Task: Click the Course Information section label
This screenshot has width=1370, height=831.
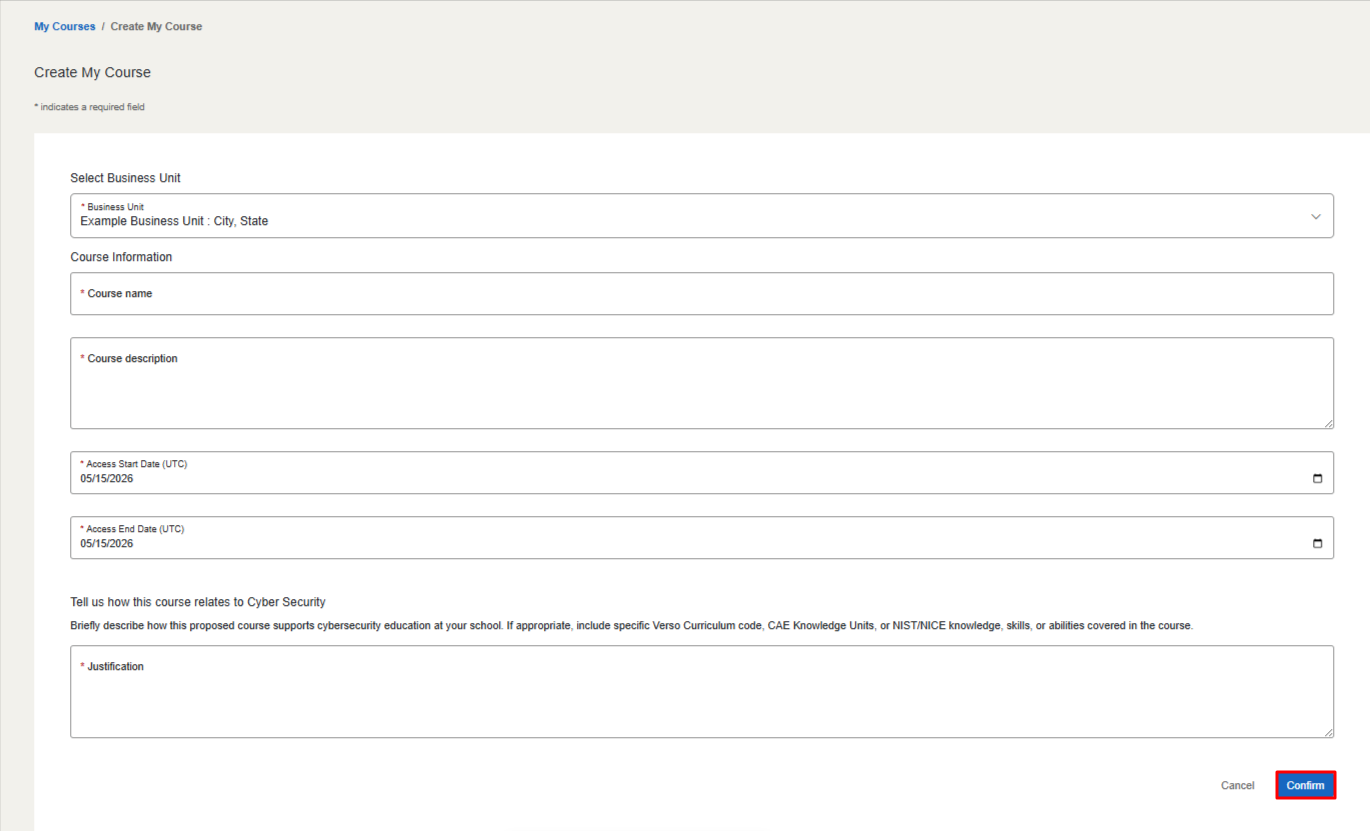Action: tap(121, 257)
